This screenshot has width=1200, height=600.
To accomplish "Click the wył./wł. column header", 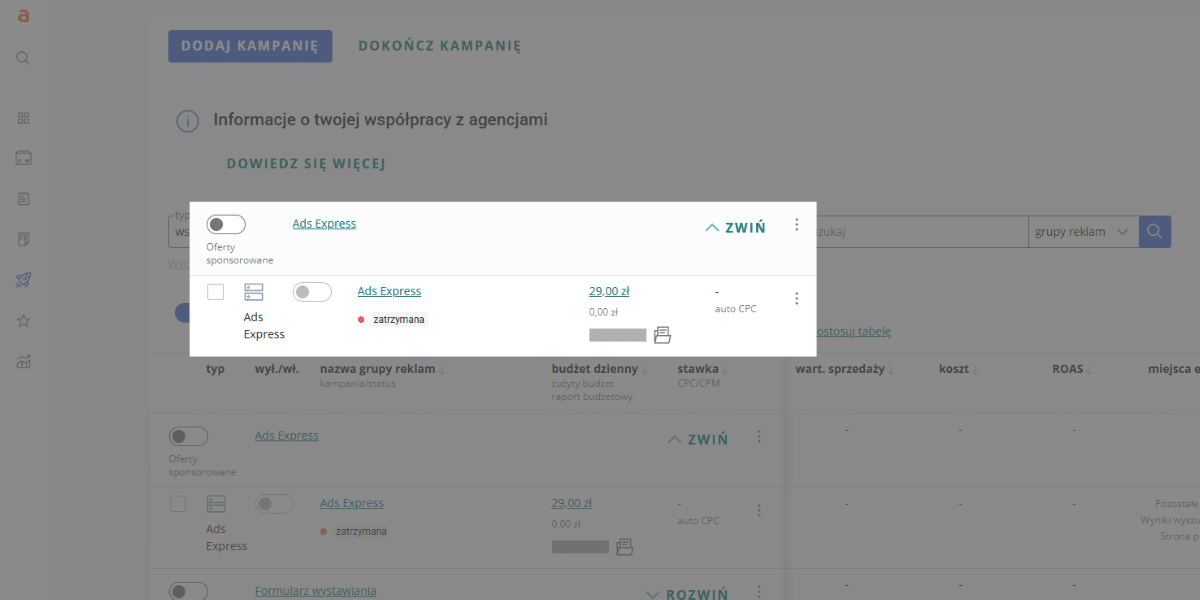I will 277,369.
